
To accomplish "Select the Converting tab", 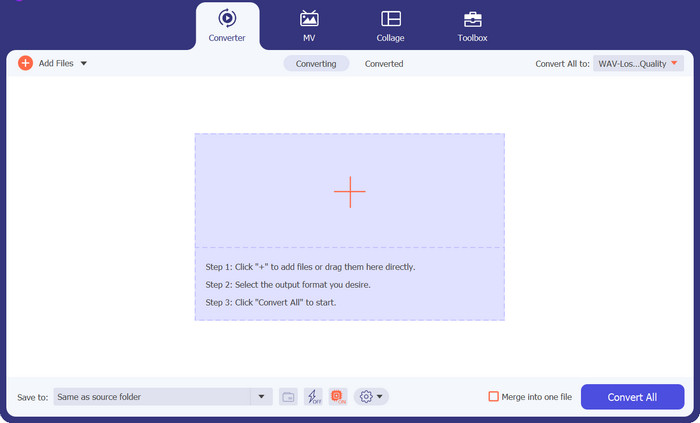I will (x=316, y=63).
